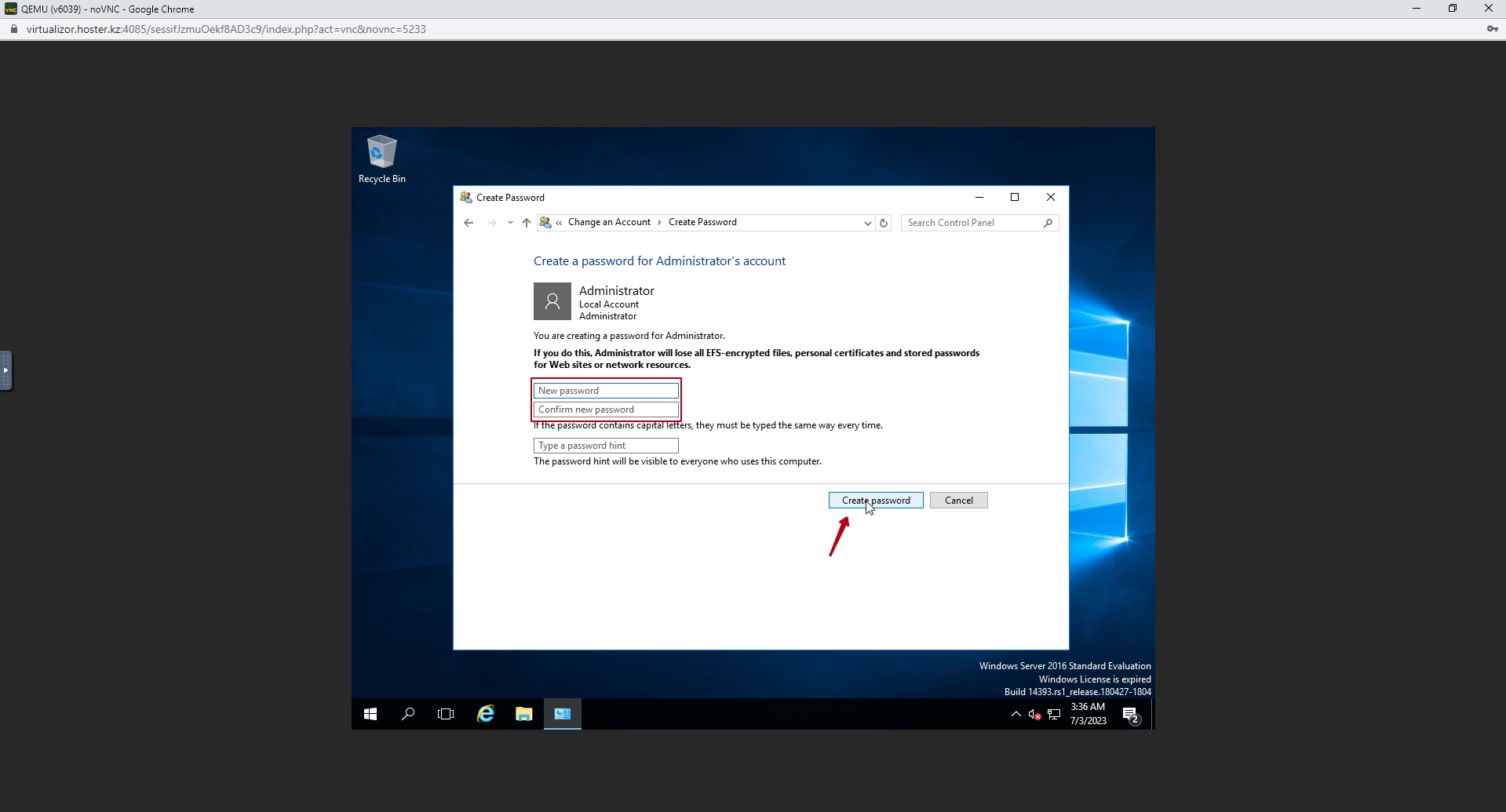Click the Create password button
1506x812 pixels.
[876, 501]
